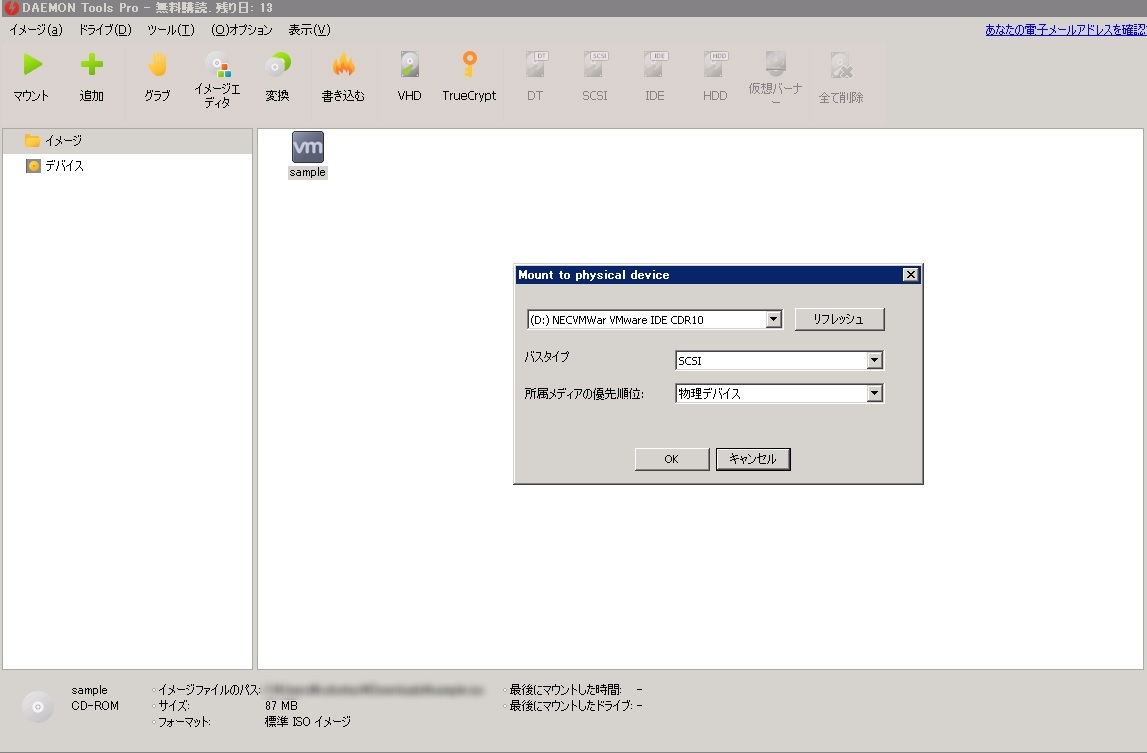Viewport: 1147px width, 753px height.
Task: Click the SCSI drive toolbar icon
Action: (595, 65)
